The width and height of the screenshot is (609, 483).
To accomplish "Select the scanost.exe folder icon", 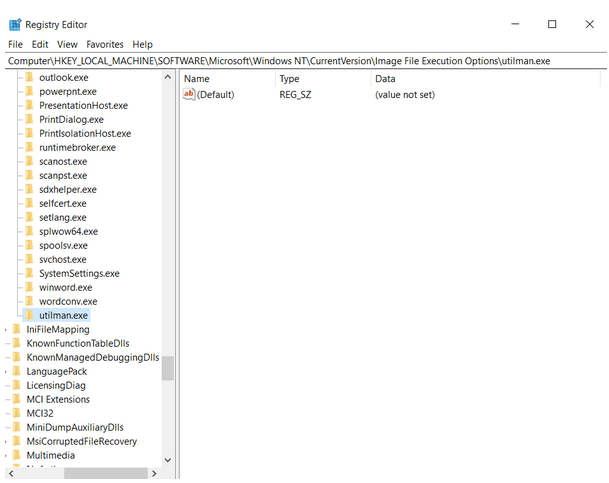I will coord(29,161).
